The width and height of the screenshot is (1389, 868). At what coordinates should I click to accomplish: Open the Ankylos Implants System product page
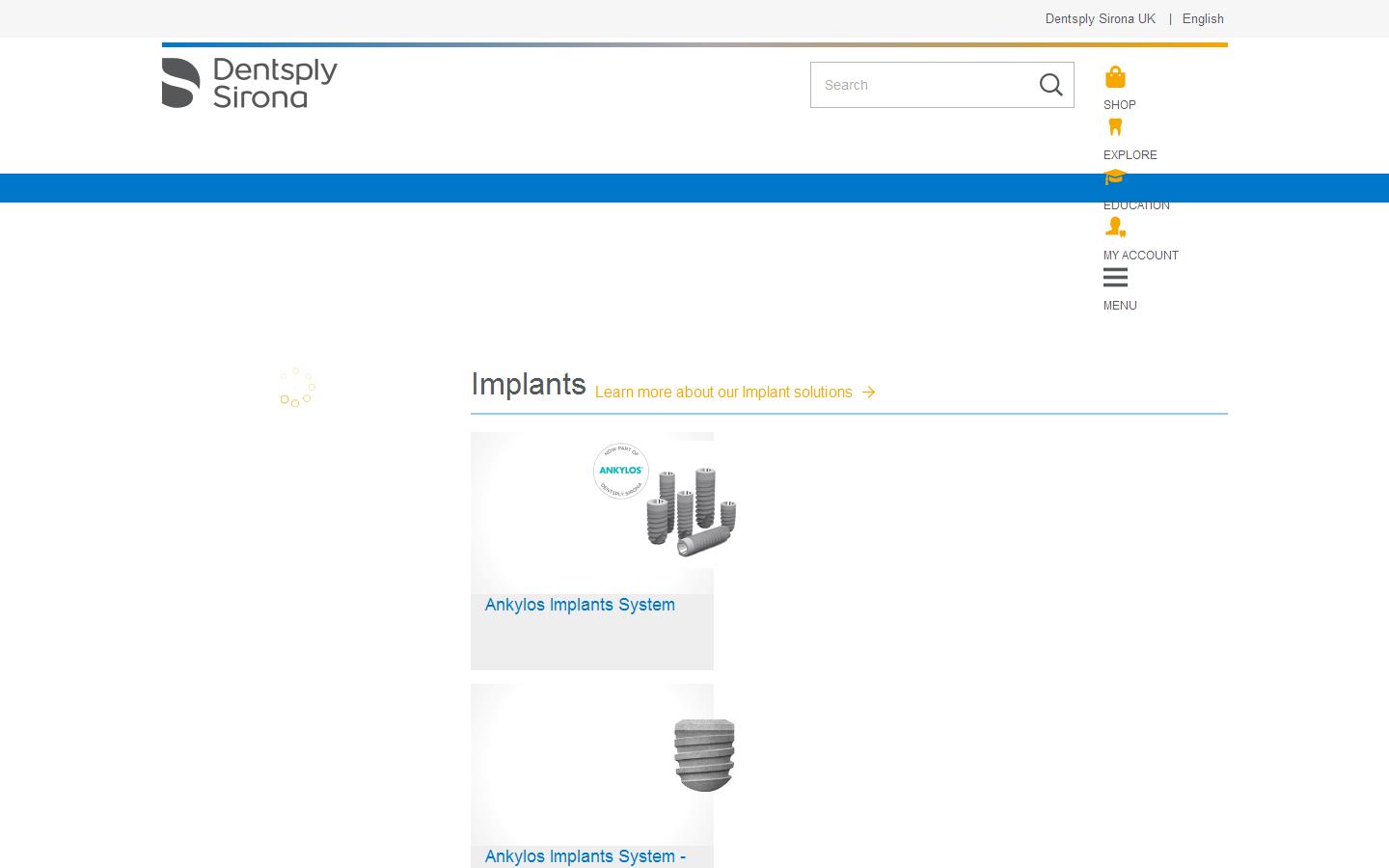pyautogui.click(x=580, y=605)
